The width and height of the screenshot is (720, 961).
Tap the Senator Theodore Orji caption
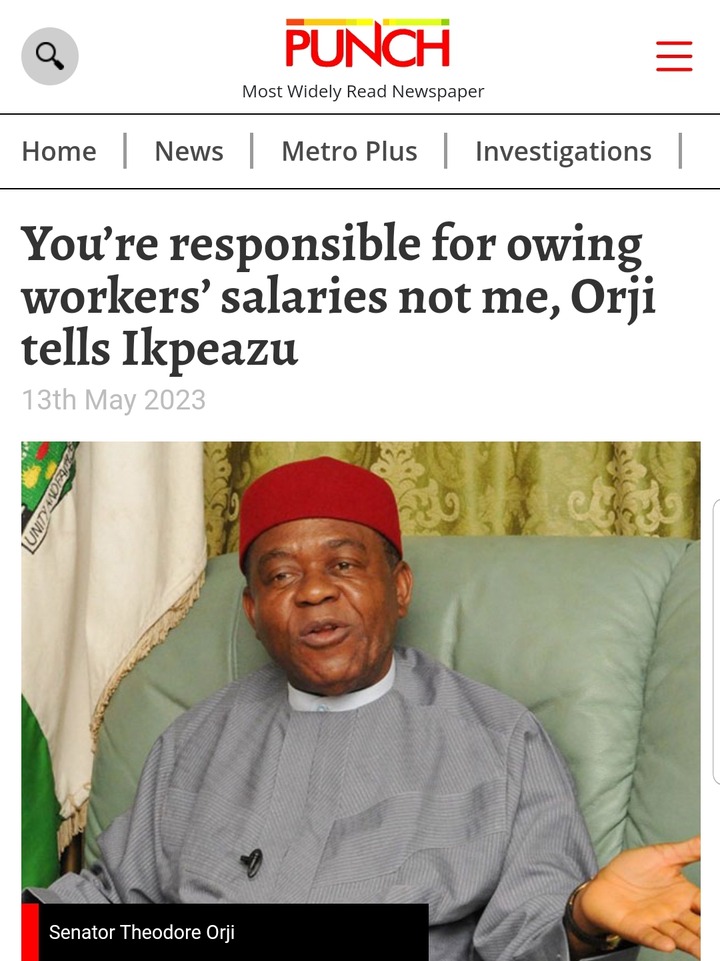tap(141, 933)
